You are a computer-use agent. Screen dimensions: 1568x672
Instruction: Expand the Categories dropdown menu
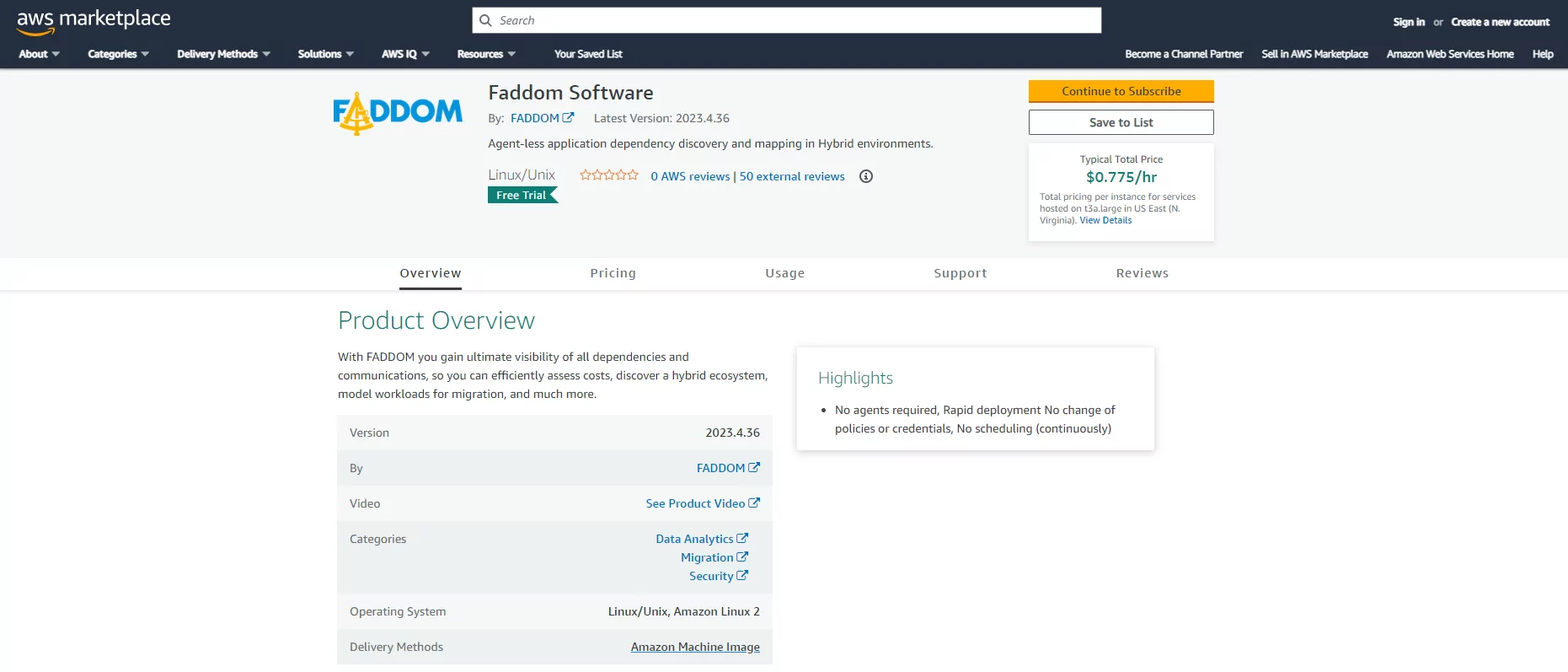(x=119, y=54)
